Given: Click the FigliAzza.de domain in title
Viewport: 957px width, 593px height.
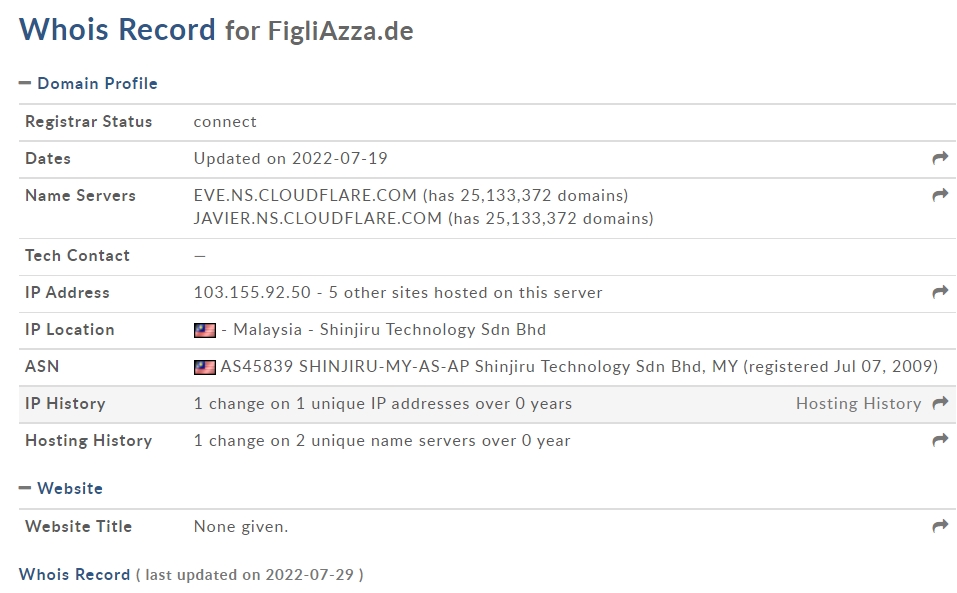Looking at the screenshot, I should 341,31.
